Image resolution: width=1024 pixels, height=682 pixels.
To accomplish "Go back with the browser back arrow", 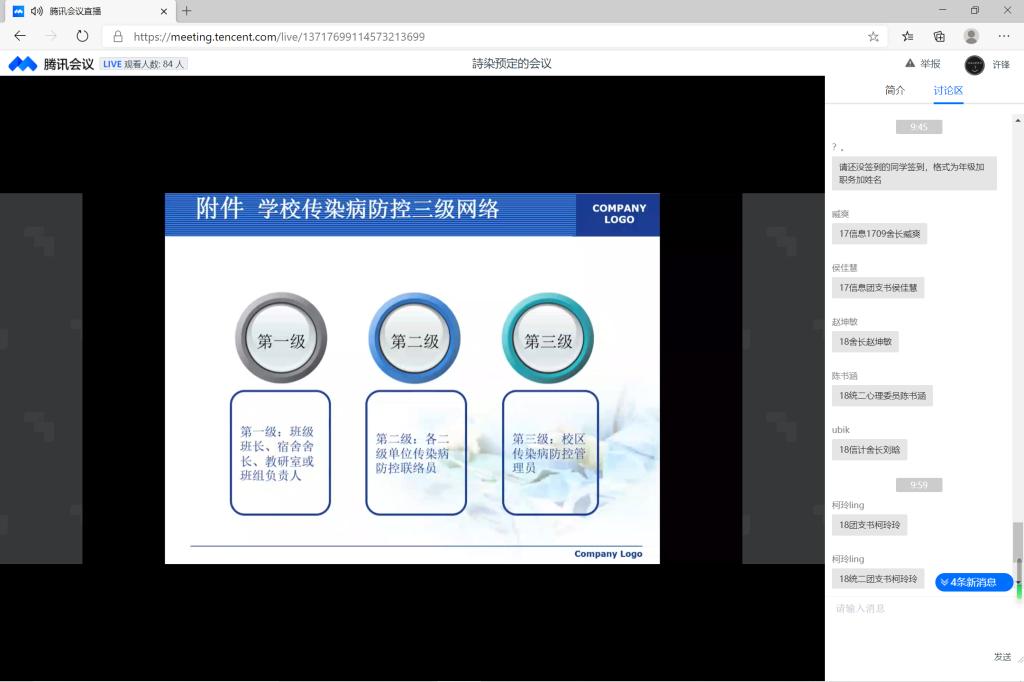I will (20, 36).
